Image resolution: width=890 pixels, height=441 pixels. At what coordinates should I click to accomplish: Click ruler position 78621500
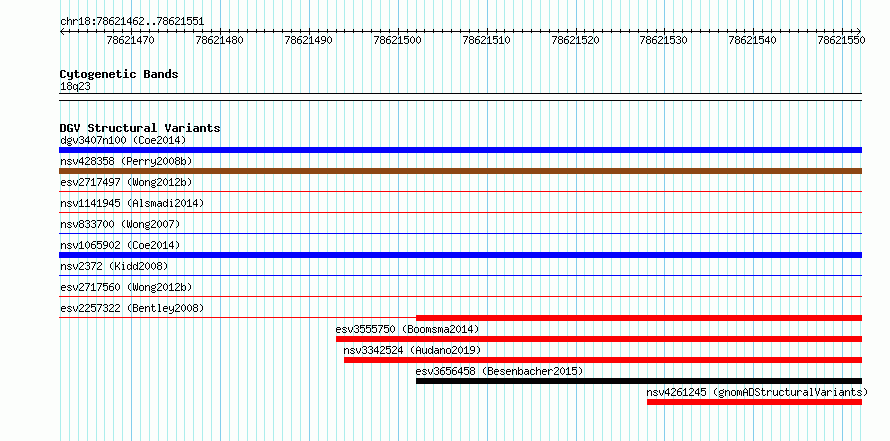coord(398,40)
